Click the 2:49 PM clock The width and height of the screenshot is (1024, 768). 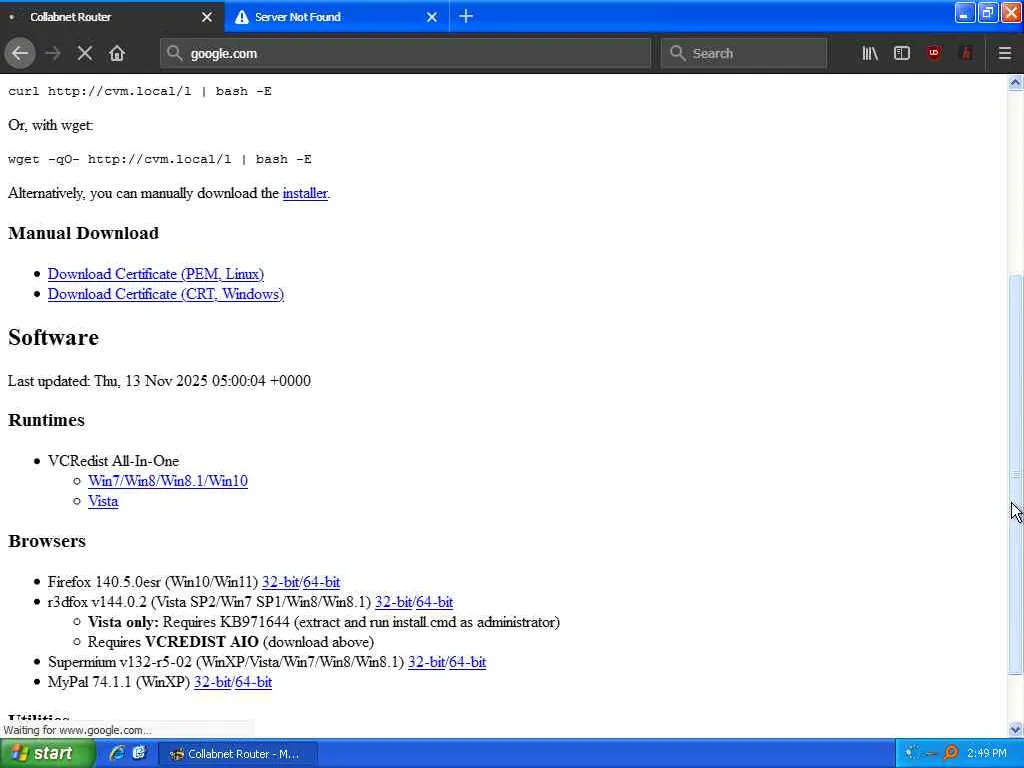(x=987, y=754)
